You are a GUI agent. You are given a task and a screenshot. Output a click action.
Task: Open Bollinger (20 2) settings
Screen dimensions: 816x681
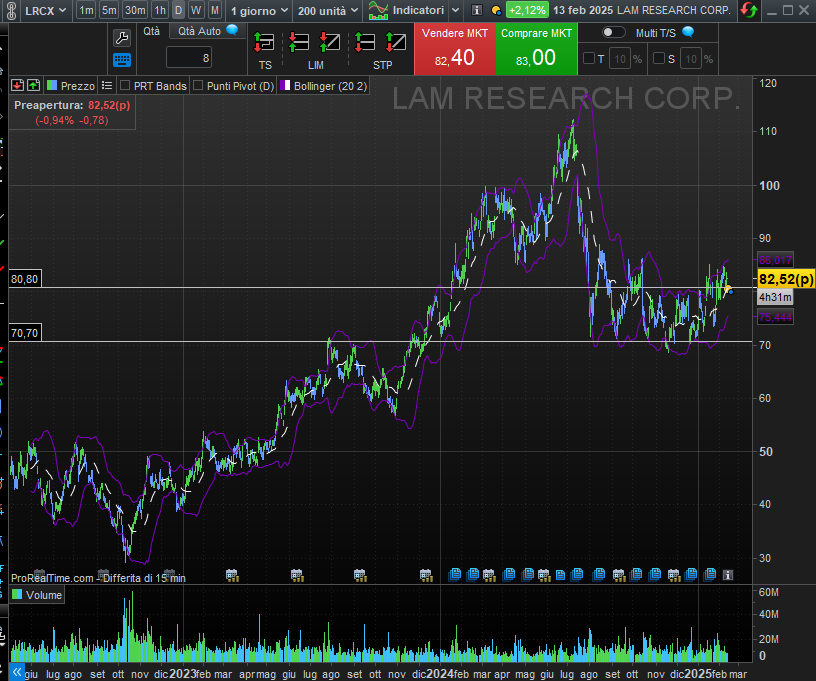point(330,86)
